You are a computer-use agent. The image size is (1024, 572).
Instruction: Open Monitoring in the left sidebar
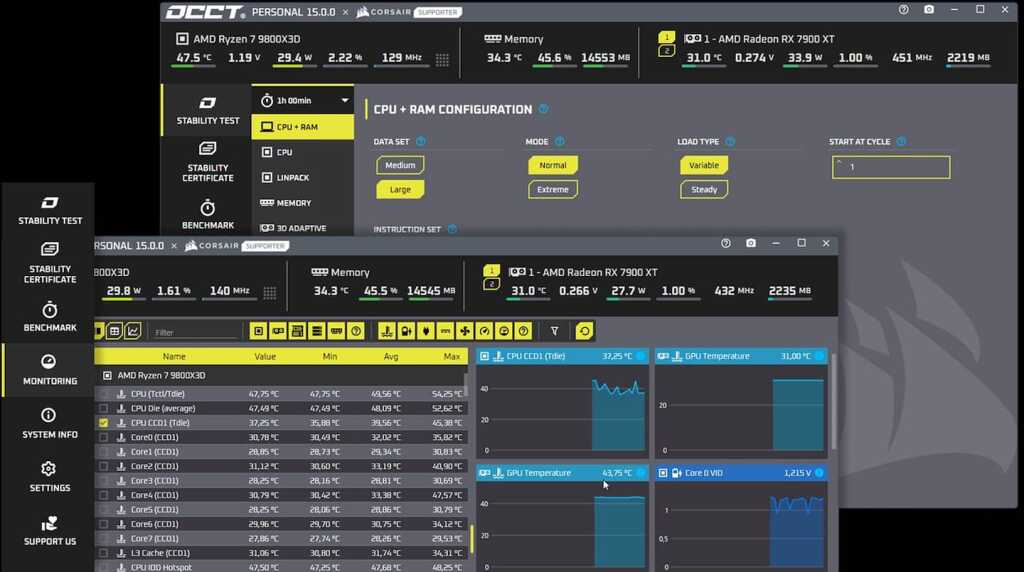point(49,369)
